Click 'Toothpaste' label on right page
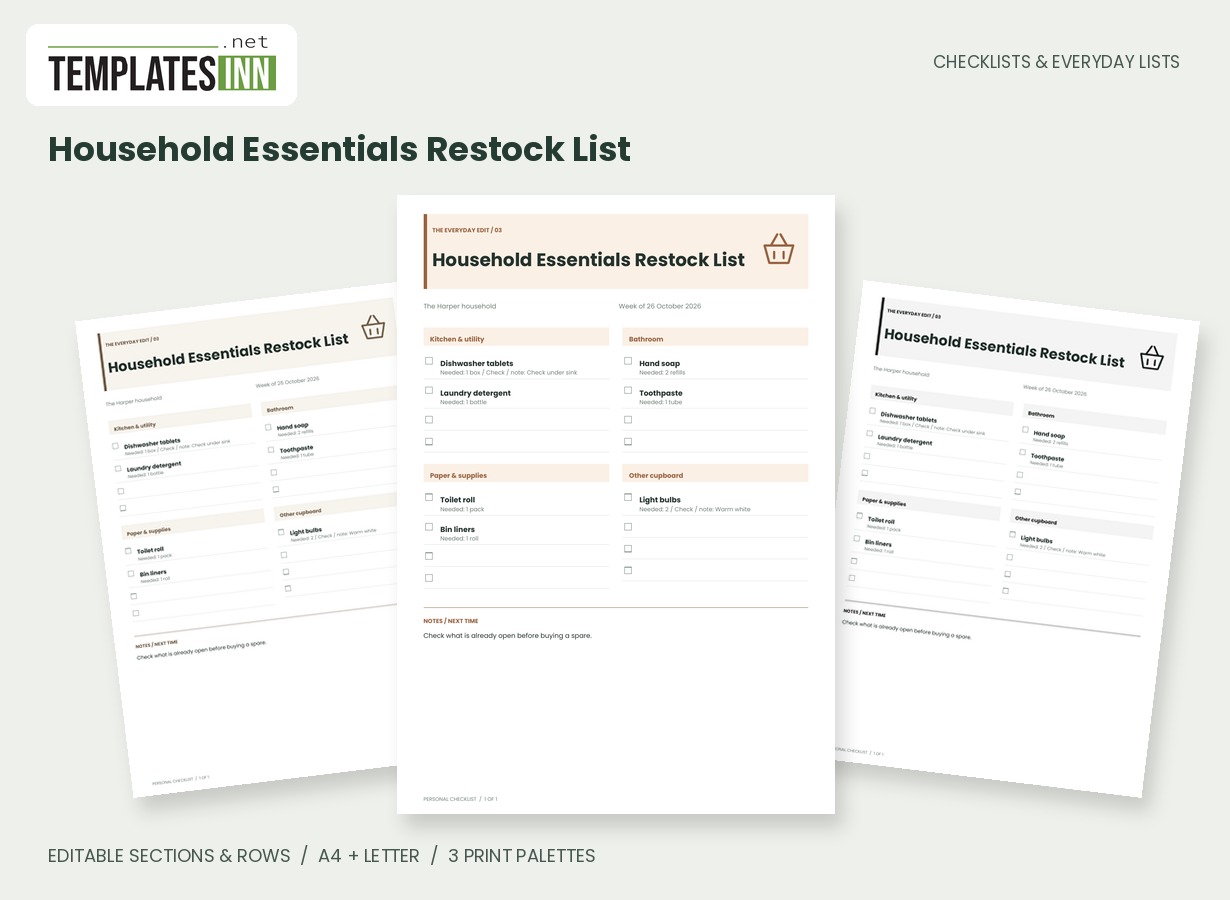The image size is (1230, 900). pos(1048,458)
